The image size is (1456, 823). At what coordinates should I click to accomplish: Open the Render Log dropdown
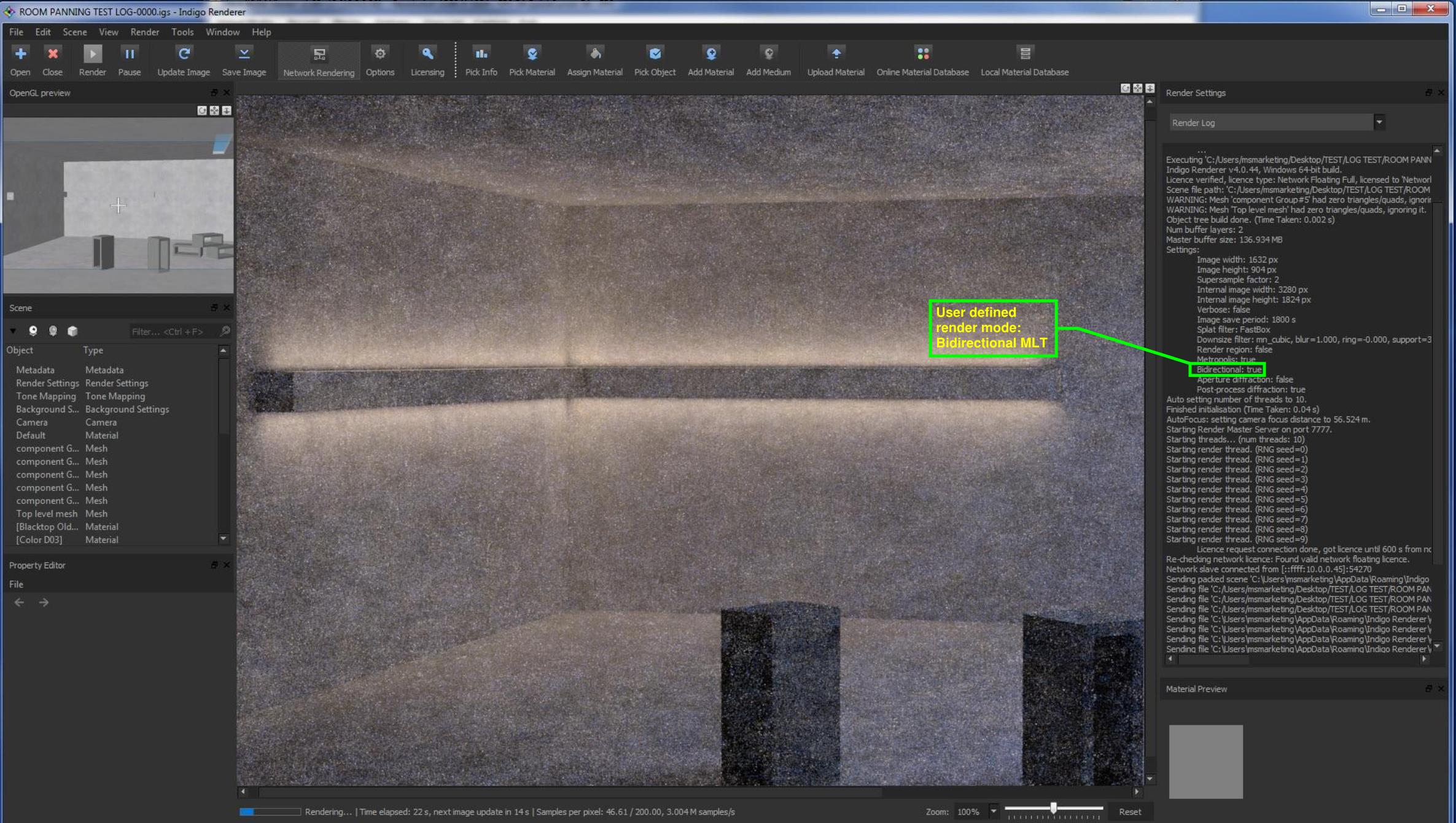pos(1379,122)
